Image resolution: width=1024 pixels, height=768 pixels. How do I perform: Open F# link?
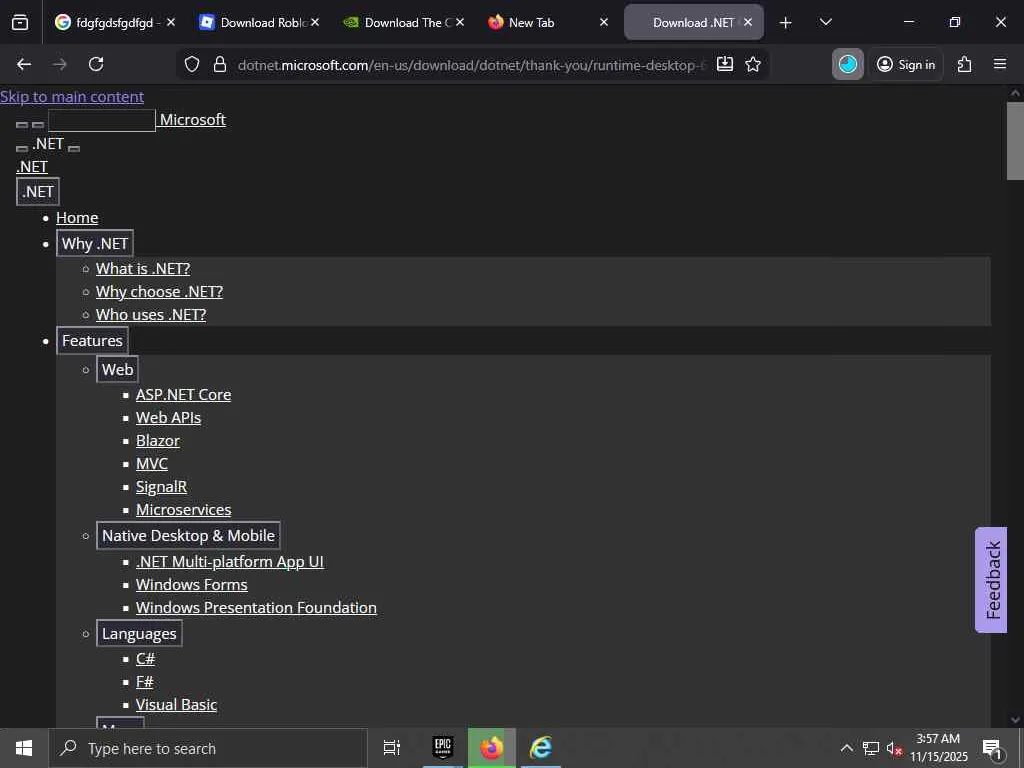tap(144, 681)
